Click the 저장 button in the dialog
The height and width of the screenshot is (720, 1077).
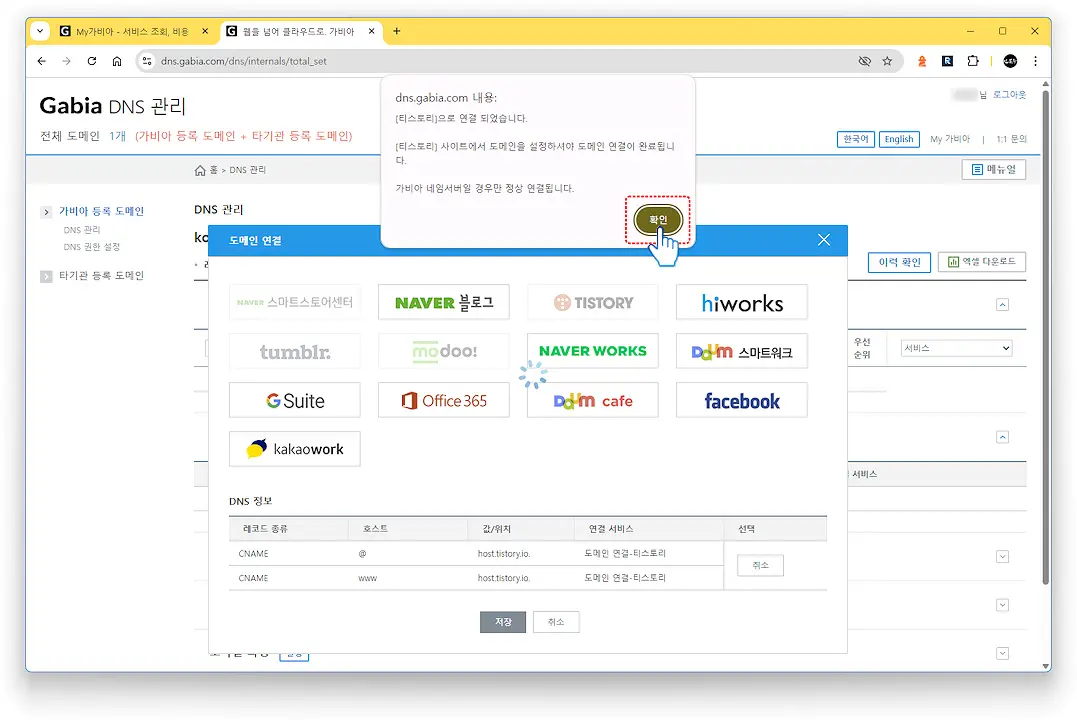click(x=503, y=622)
